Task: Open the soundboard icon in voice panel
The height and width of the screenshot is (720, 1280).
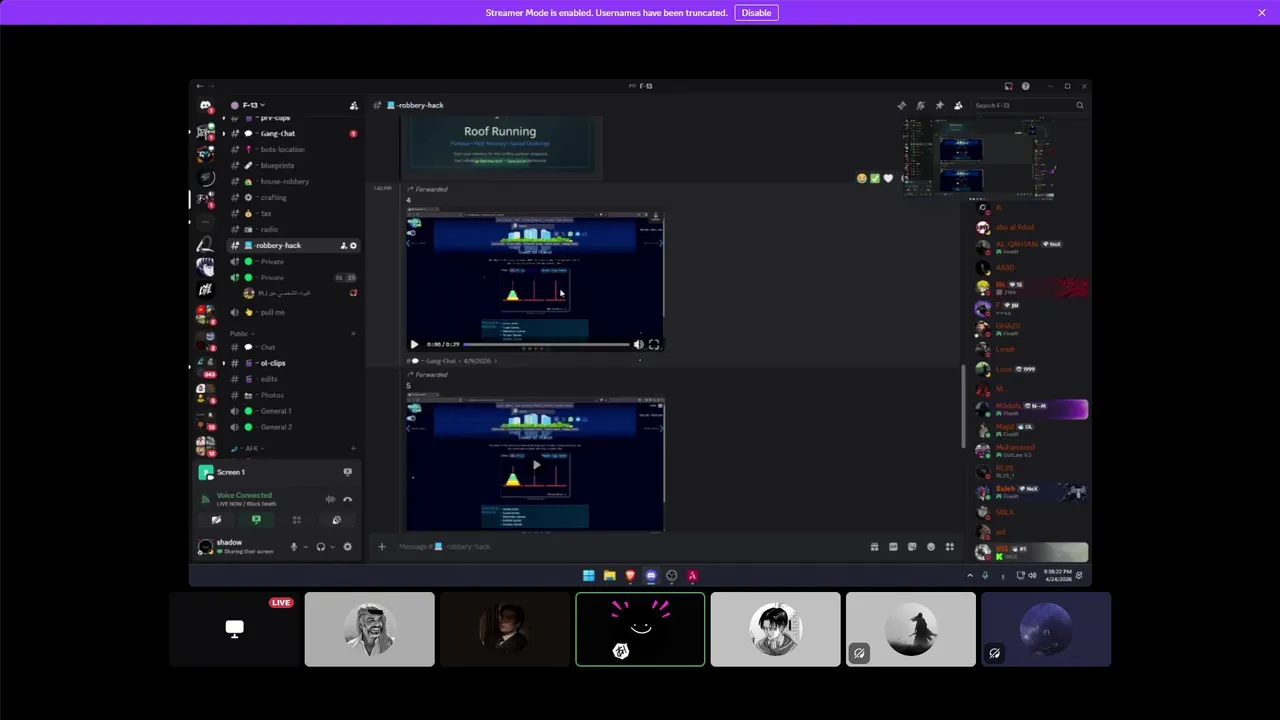Action: point(336,520)
